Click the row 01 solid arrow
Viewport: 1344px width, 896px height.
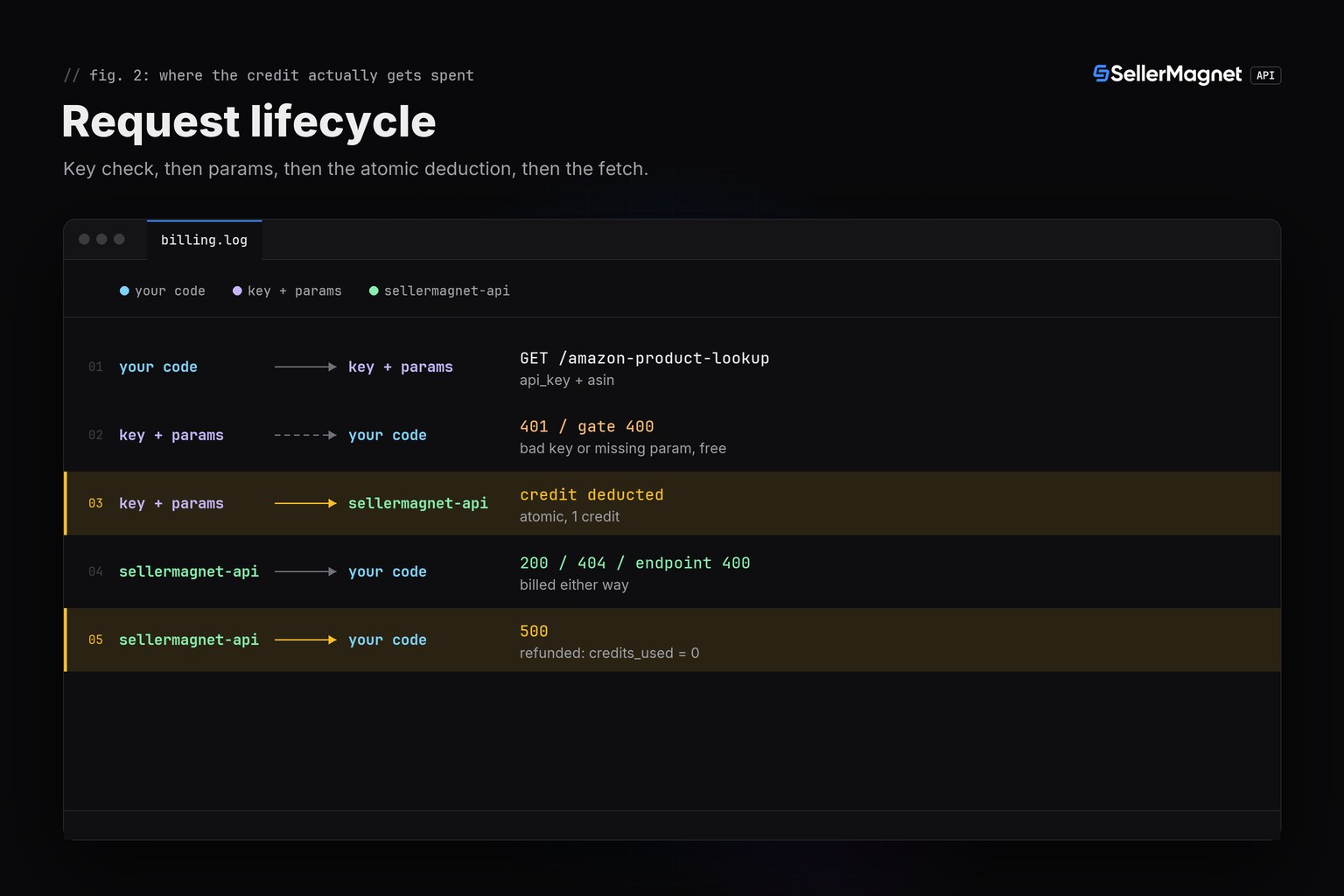point(305,367)
